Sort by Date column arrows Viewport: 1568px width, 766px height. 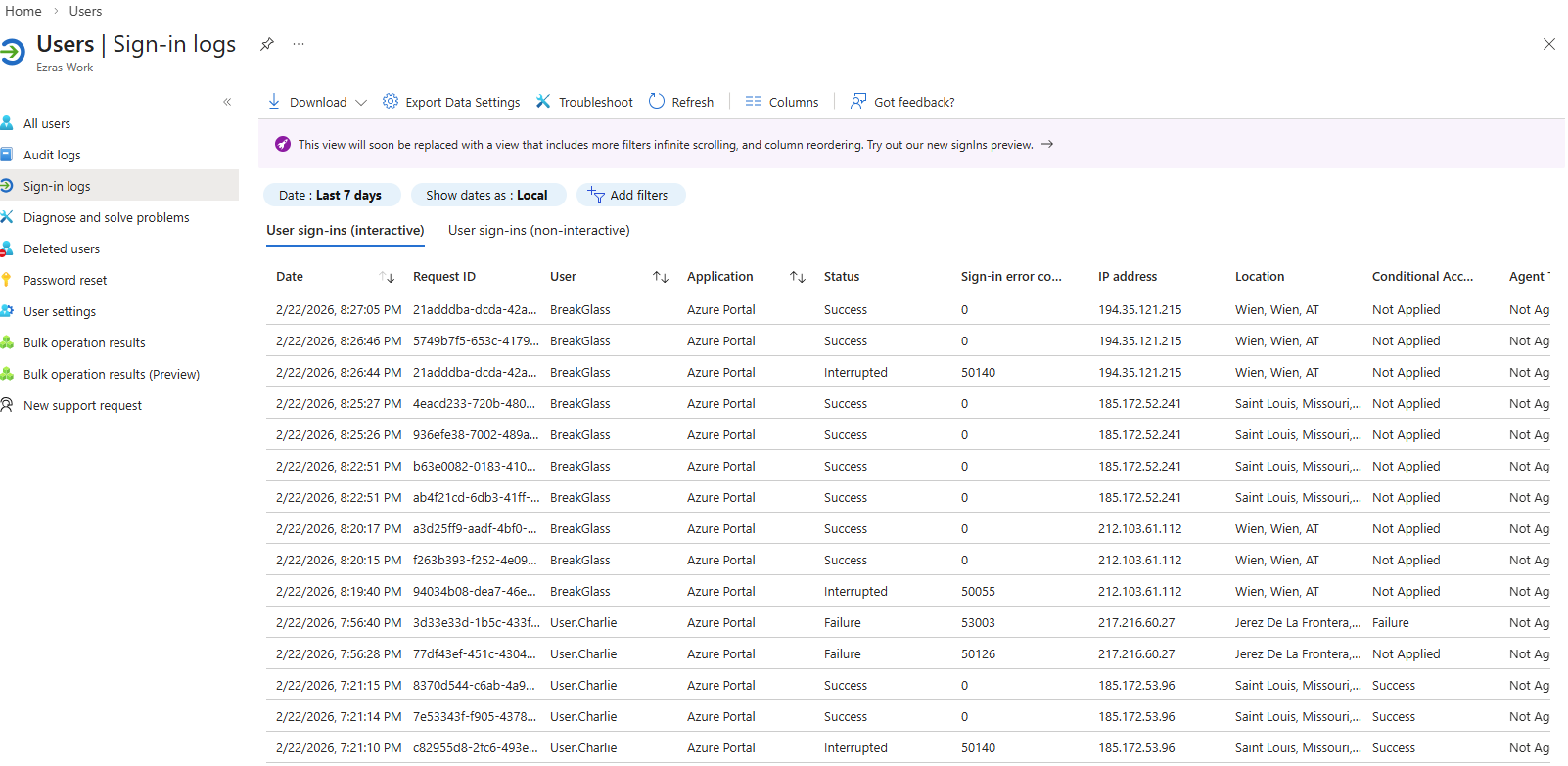click(x=387, y=277)
